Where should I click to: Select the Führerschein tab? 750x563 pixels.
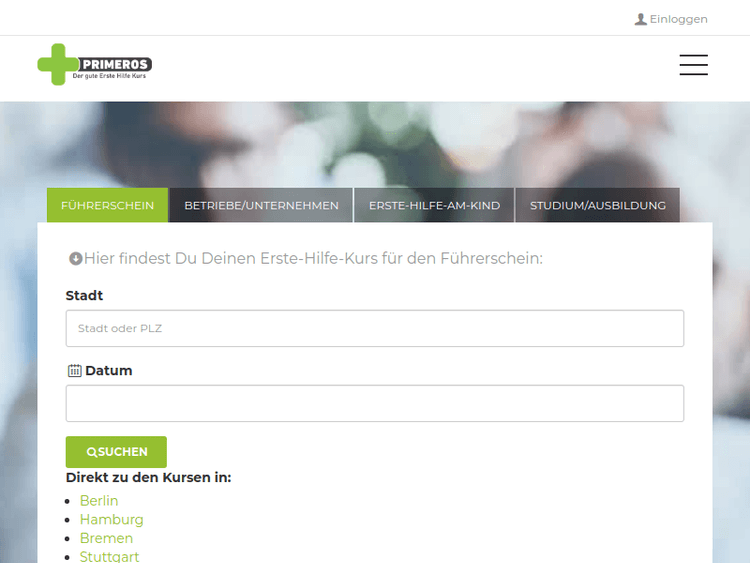107,205
